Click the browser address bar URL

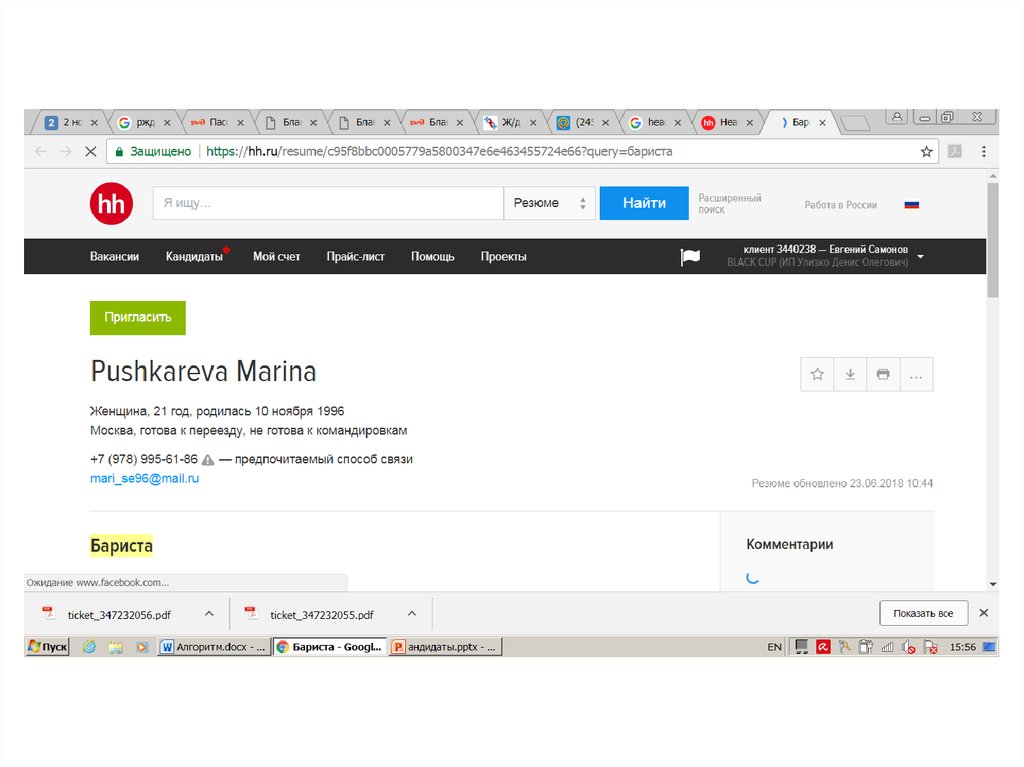click(439, 152)
